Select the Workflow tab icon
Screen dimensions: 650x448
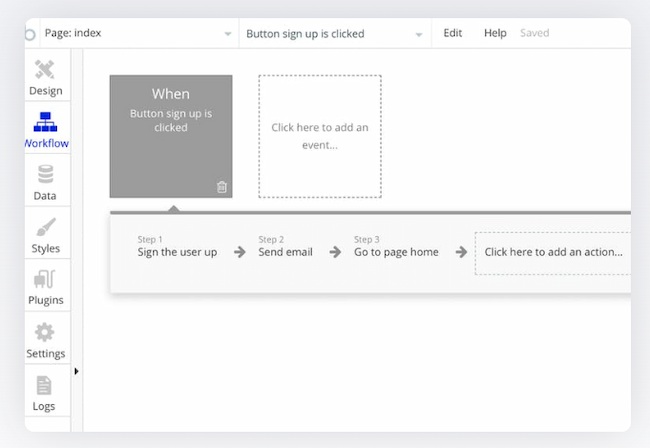(45, 123)
